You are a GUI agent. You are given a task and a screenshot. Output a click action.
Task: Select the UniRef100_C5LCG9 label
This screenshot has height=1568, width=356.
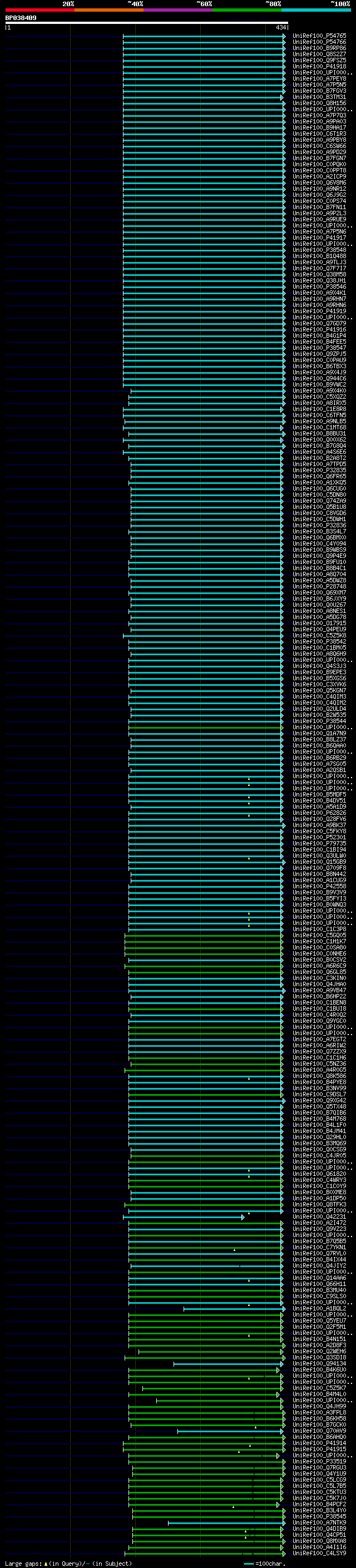pos(319,1480)
